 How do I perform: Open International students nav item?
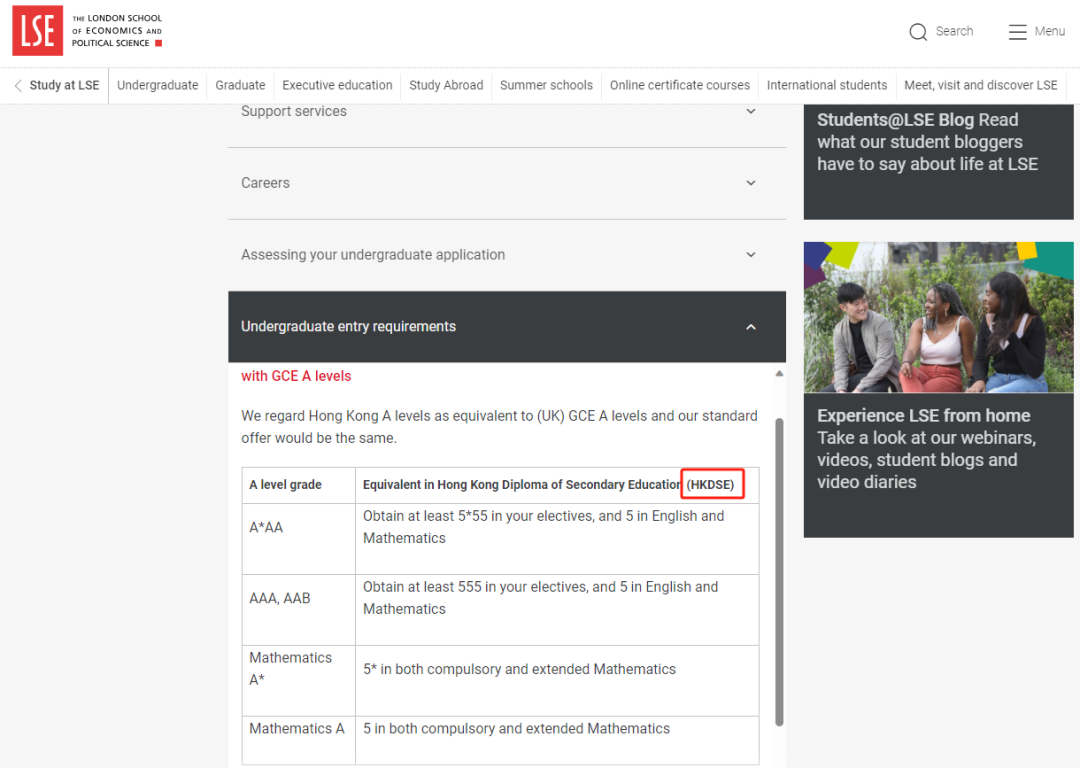pos(827,85)
